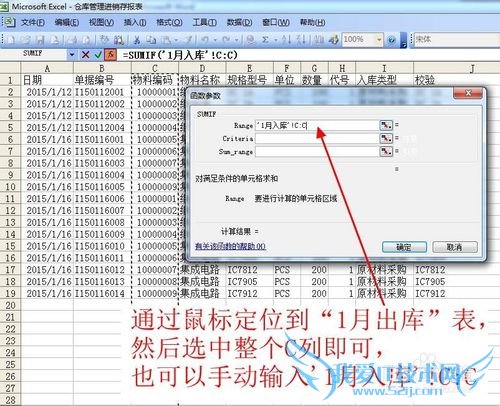
Task: Click the green Enter checkmark in formula bar
Action: pyautogui.click(x=98, y=55)
